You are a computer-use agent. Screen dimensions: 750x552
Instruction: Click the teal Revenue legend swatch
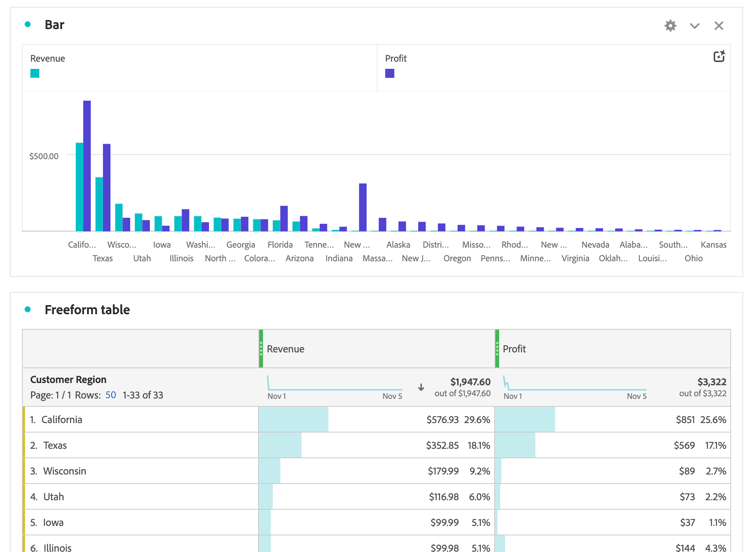(x=35, y=73)
